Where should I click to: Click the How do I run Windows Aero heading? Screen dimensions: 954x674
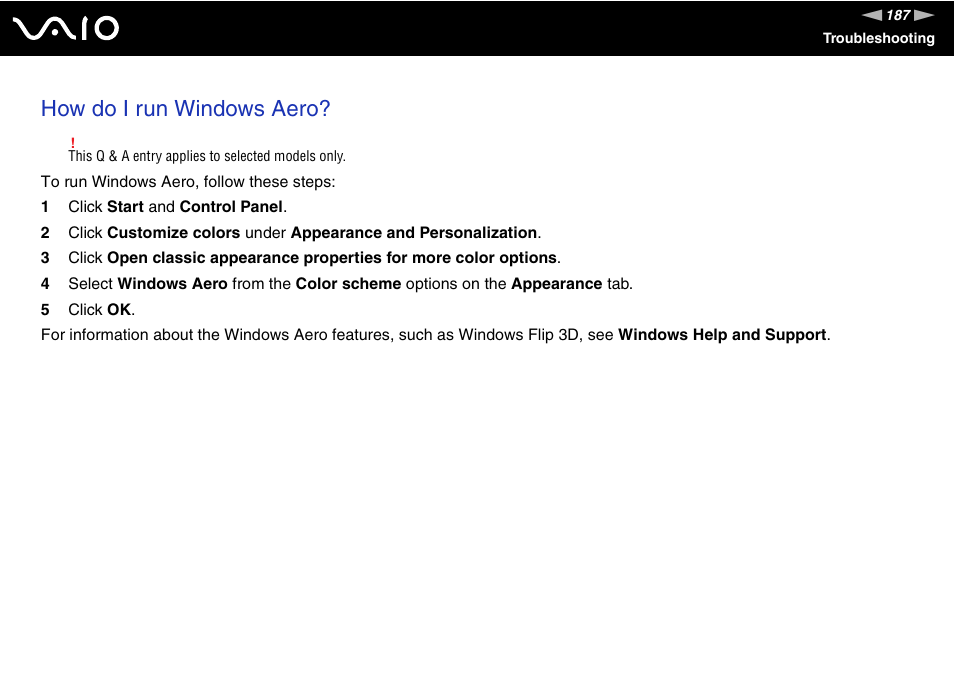point(185,109)
